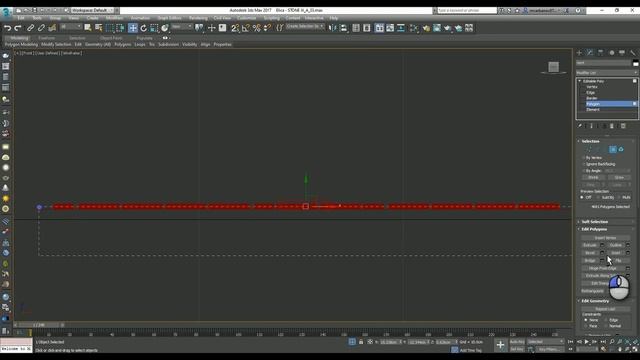
Task: Activate the Select and Move tool
Action: click(133, 28)
